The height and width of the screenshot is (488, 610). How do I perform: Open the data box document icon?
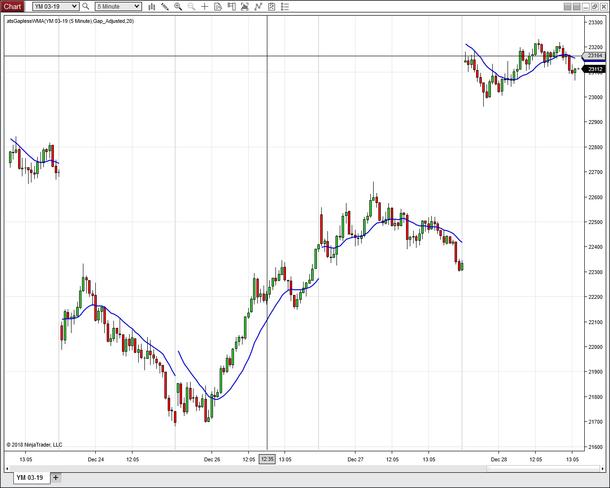(x=218, y=7)
